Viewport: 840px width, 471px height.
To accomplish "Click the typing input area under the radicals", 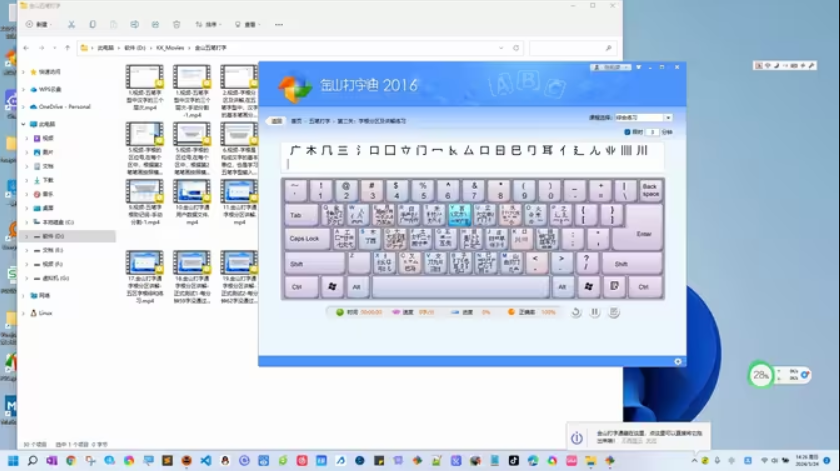I will pyautogui.click(x=472, y=165).
